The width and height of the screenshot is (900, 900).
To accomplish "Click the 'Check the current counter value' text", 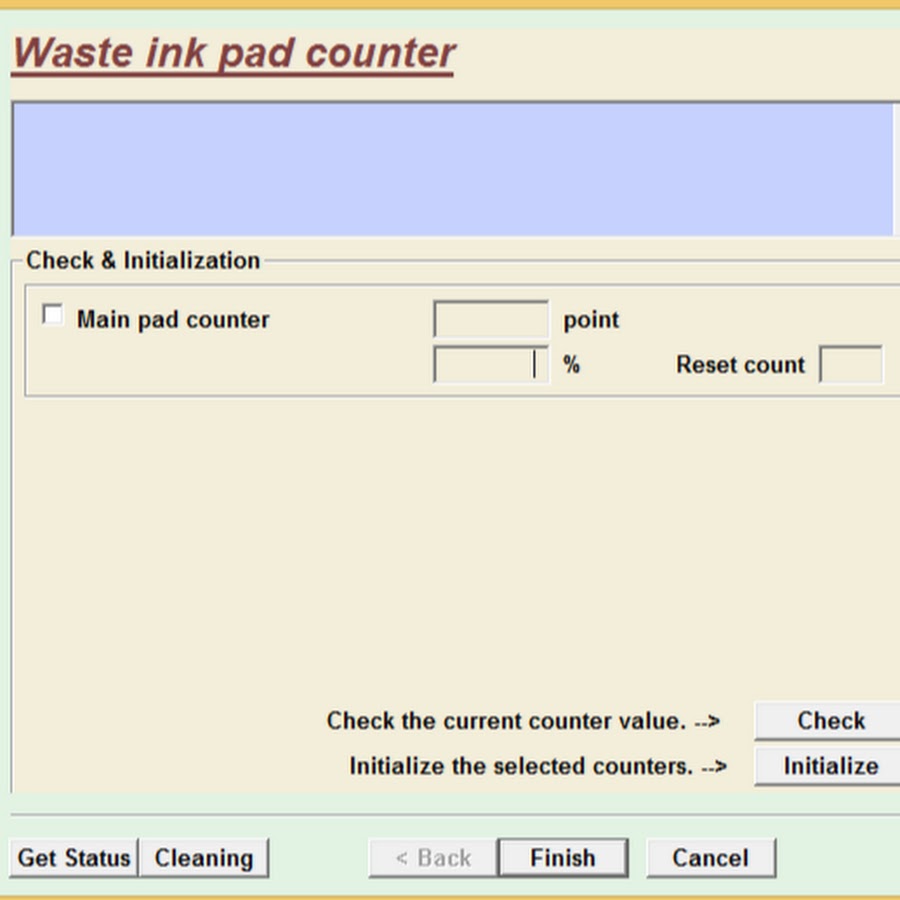I will point(522,721).
